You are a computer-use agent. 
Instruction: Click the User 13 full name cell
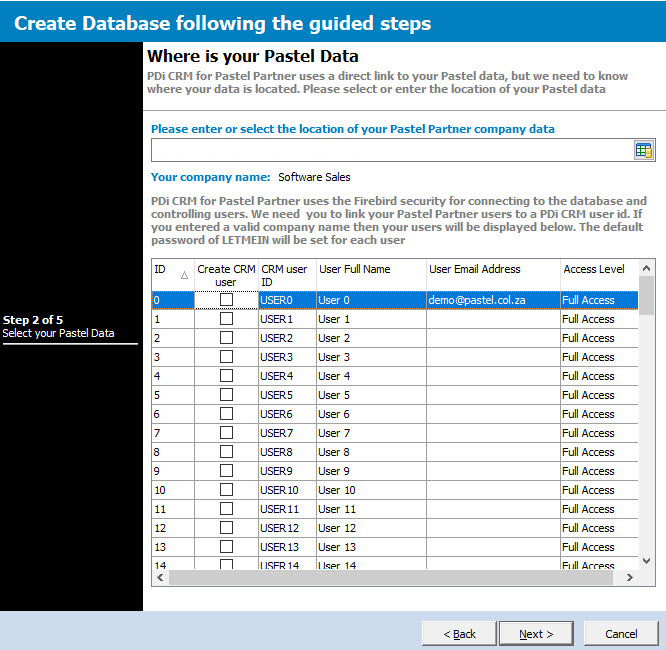tap(371, 546)
